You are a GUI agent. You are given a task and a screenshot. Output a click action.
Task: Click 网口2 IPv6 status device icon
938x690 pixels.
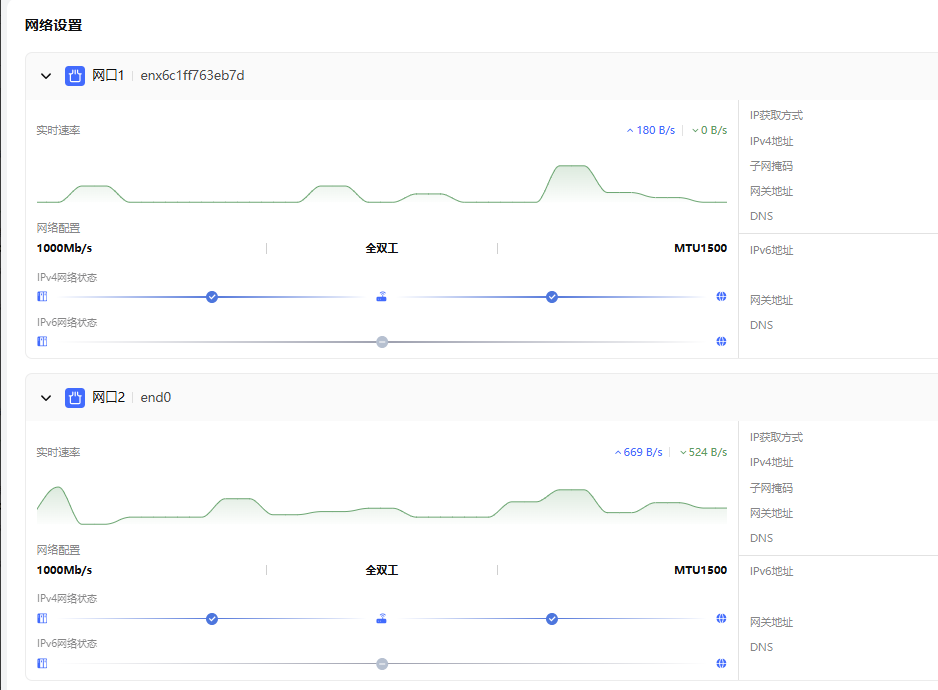(42, 663)
